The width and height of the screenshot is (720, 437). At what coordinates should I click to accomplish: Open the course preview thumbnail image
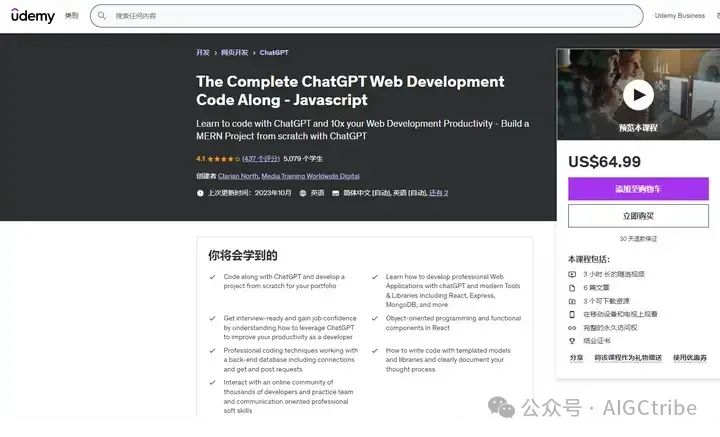(x=638, y=94)
